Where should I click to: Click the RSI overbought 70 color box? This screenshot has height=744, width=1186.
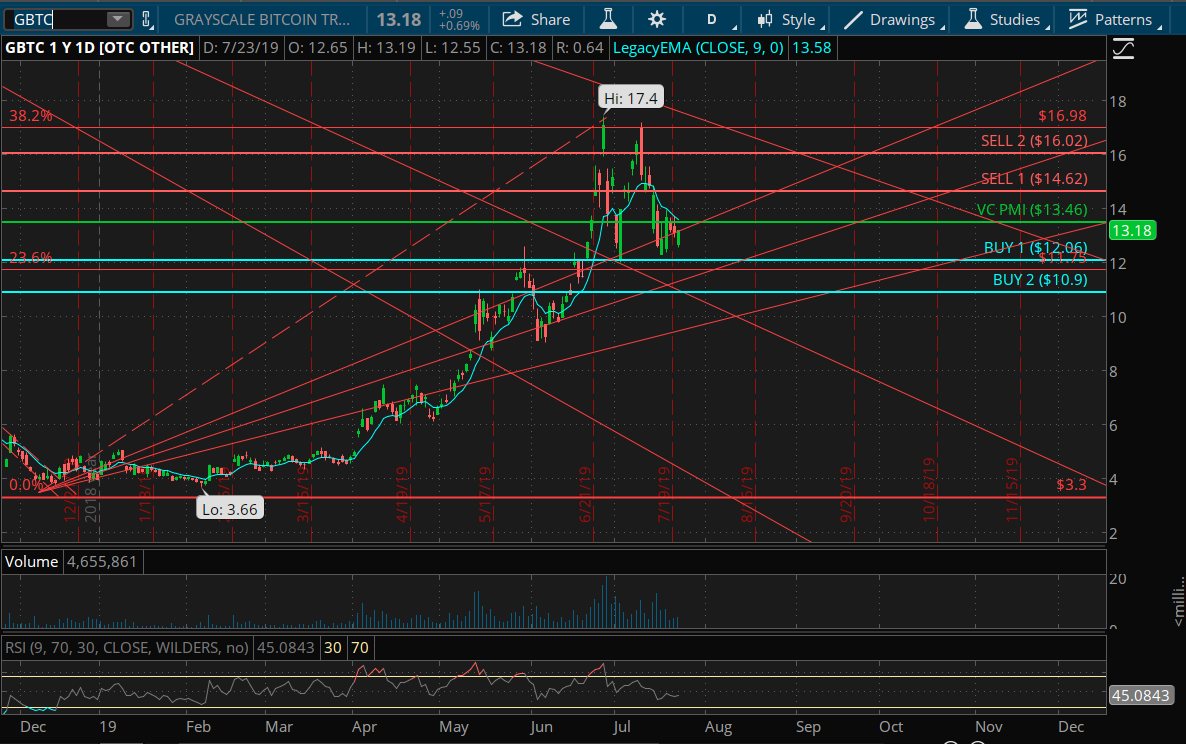(x=360, y=647)
